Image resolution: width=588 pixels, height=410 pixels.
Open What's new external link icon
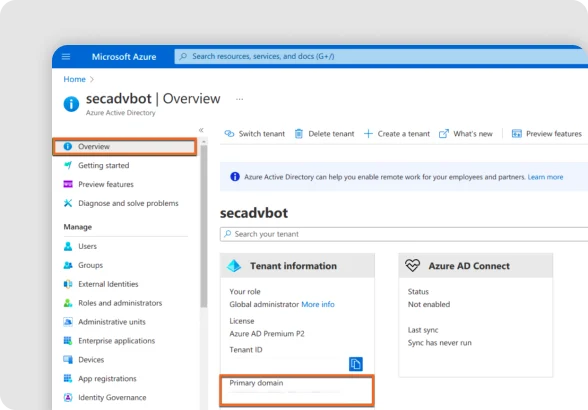[x=444, y=134]
